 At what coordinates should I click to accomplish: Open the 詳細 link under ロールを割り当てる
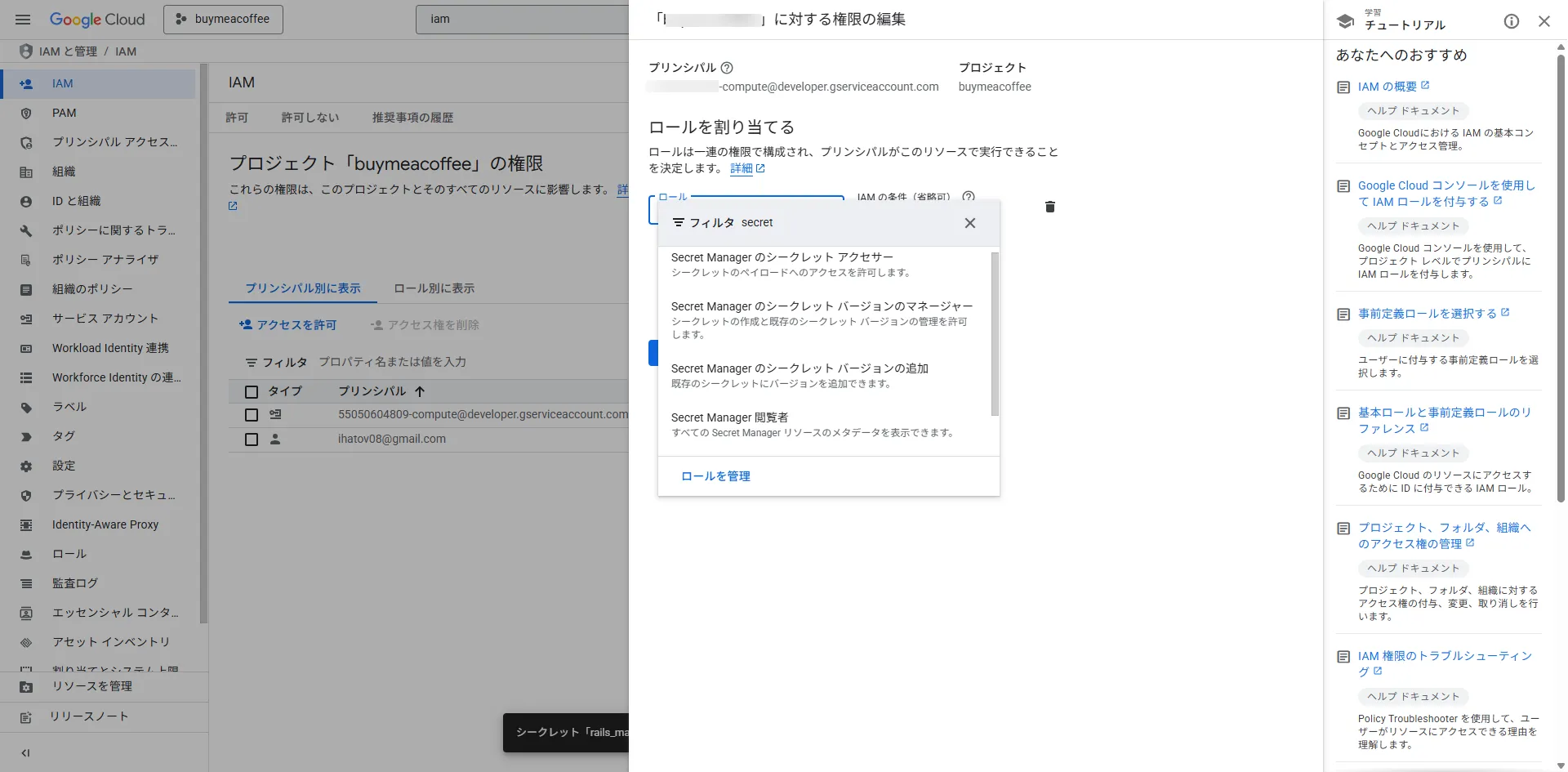tap(747, 168)
